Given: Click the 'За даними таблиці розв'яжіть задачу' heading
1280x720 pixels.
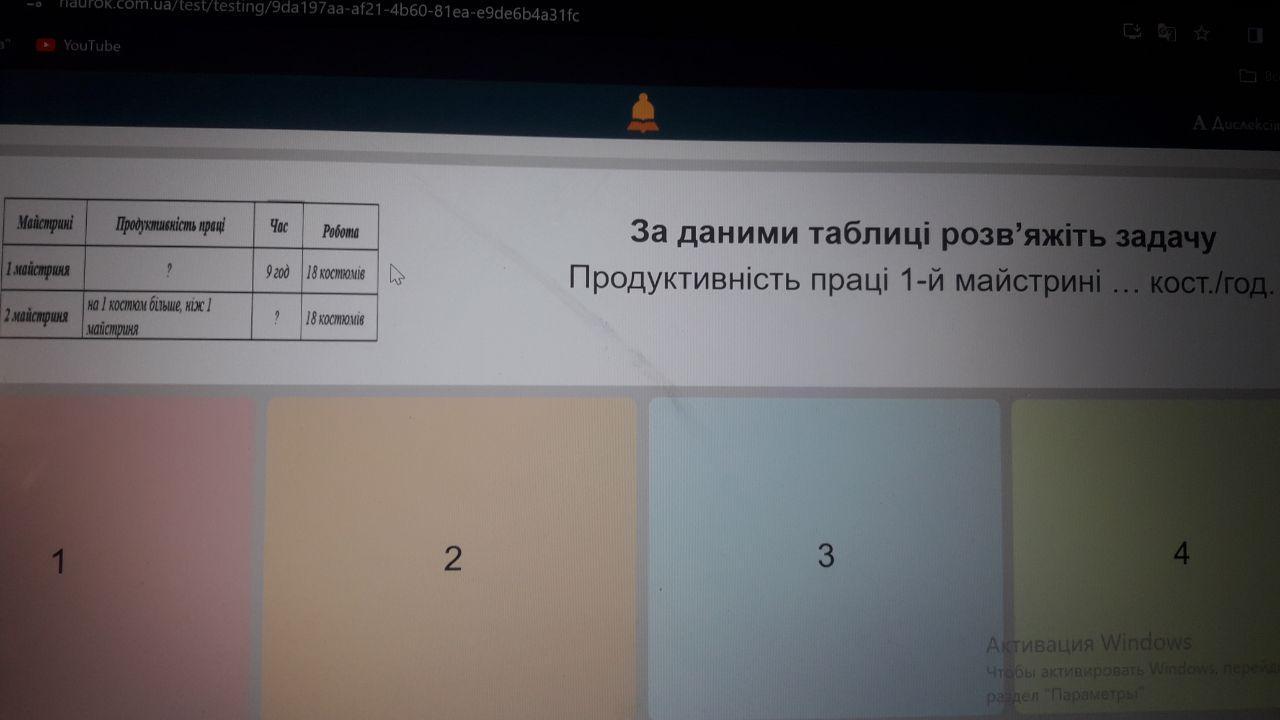Looking at the screenshot, I should pos(922,236).
